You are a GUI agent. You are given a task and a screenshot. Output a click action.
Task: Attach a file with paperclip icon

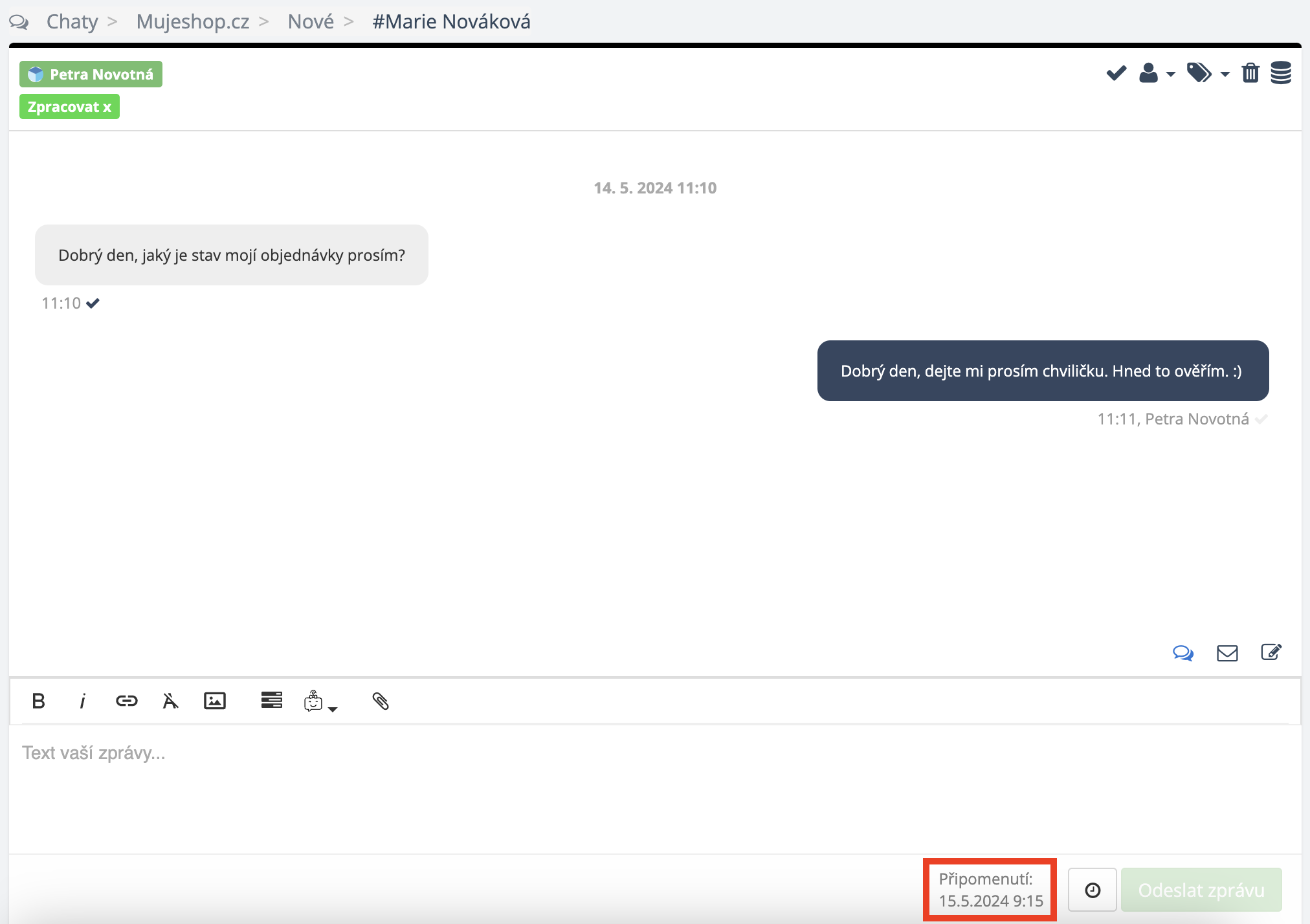tap(381, 701)
